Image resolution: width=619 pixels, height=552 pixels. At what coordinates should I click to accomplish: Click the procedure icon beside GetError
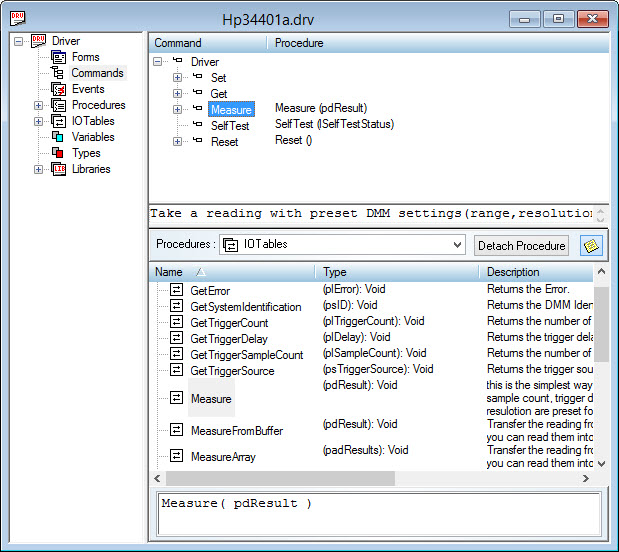pyautogui.click(x=176, y=290)
